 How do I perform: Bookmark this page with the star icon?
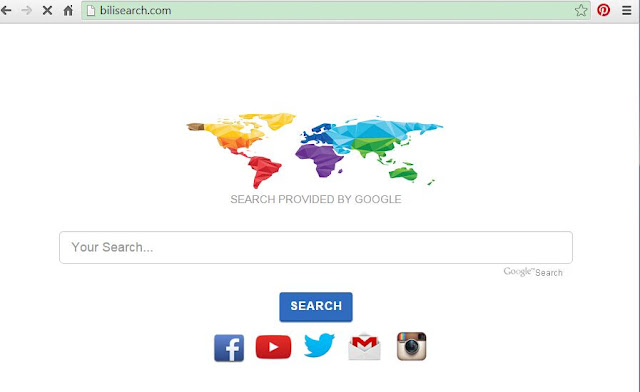[x=581, y=10]
